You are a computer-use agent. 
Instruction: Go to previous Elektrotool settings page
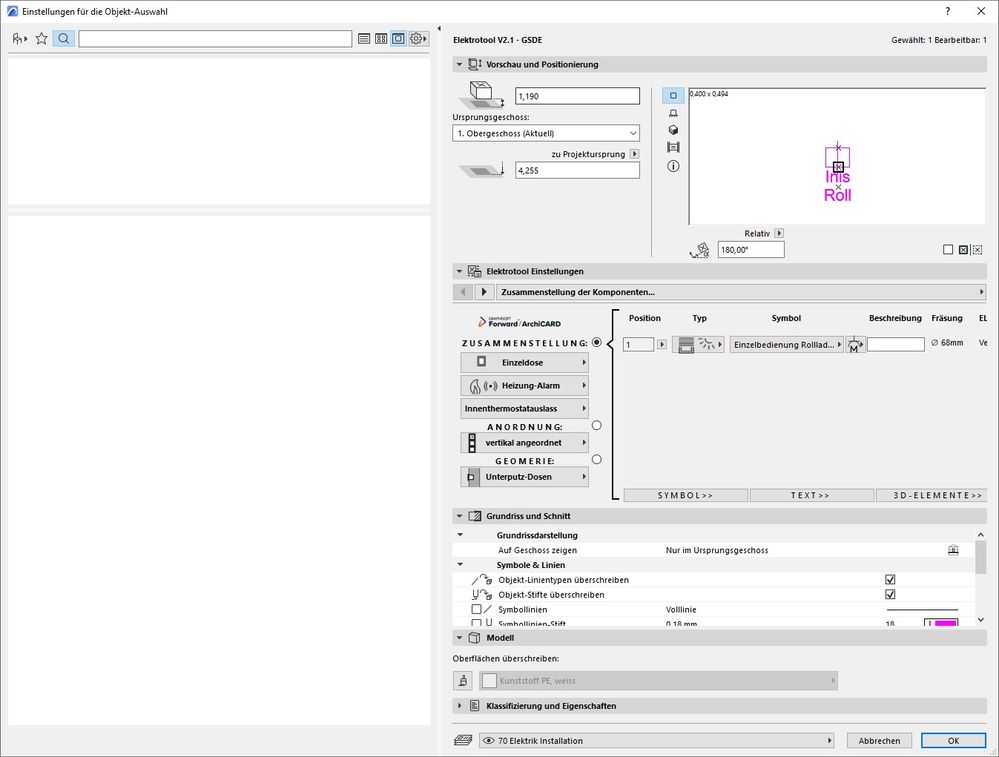[x=463, y=292]
